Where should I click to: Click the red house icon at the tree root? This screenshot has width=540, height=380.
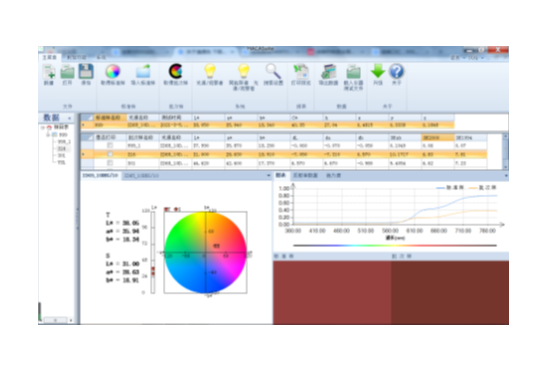[49, 127]
